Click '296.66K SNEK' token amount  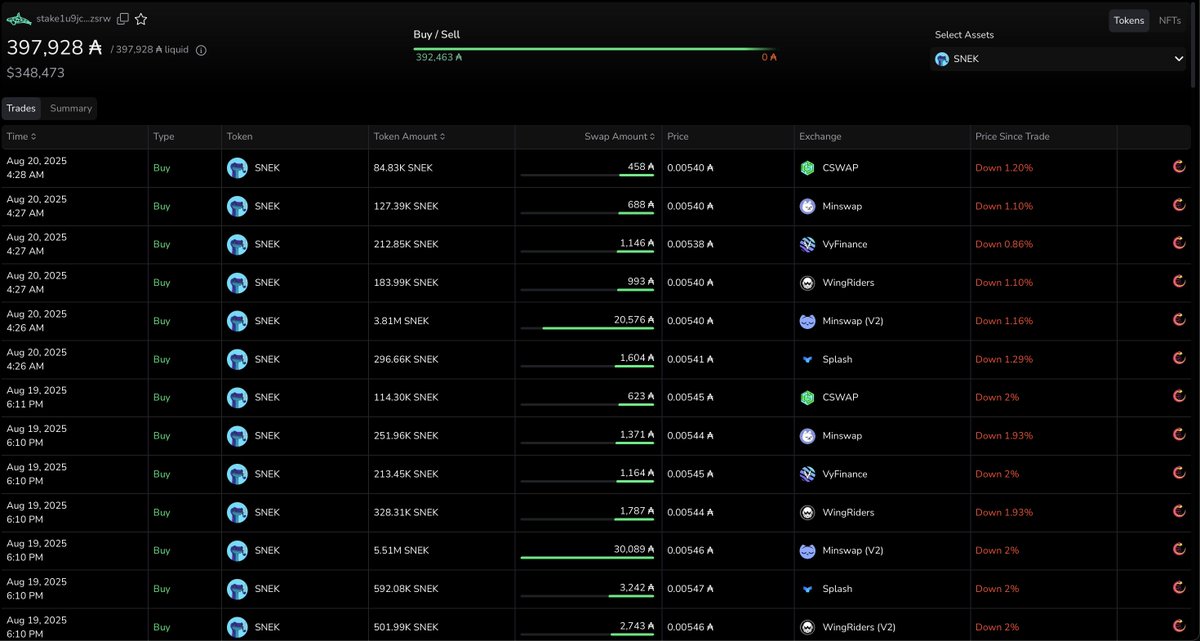[406, 359]
